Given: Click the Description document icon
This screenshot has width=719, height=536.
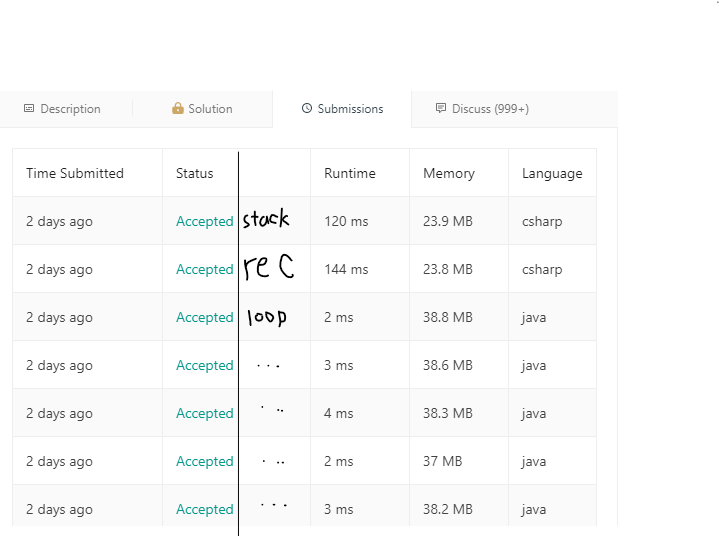Looking at the screenshot, I should [29, 108].
